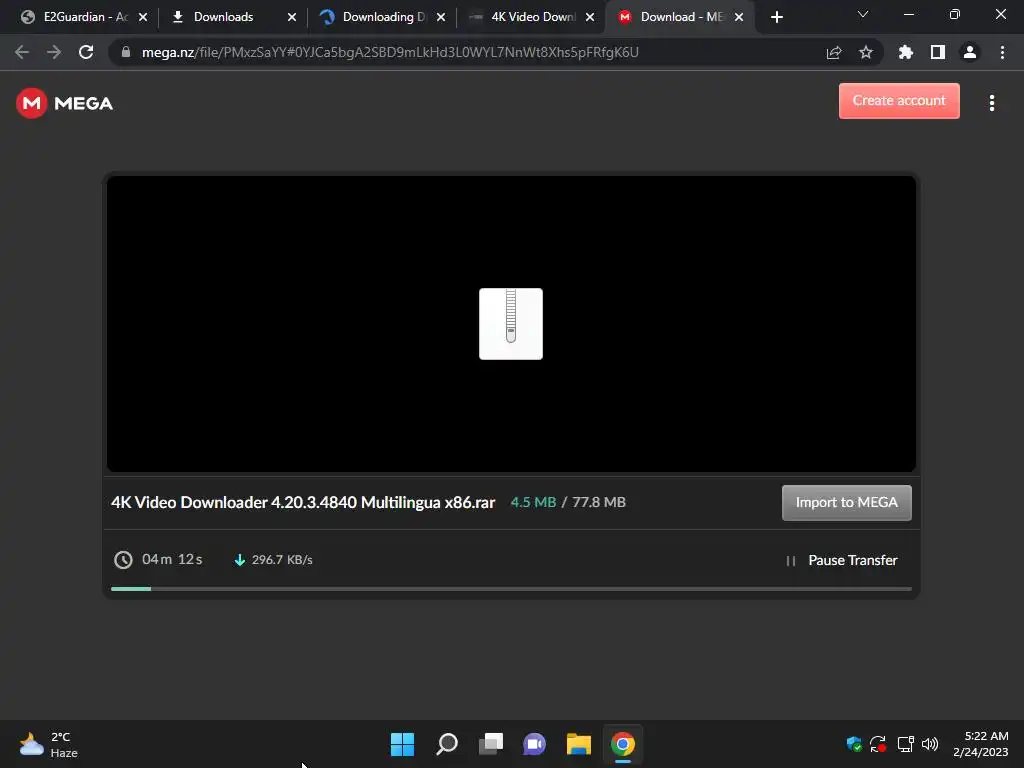Click the site lock icon in address bar
Screen dimensions: 1024x768
[x=125, y=52]
